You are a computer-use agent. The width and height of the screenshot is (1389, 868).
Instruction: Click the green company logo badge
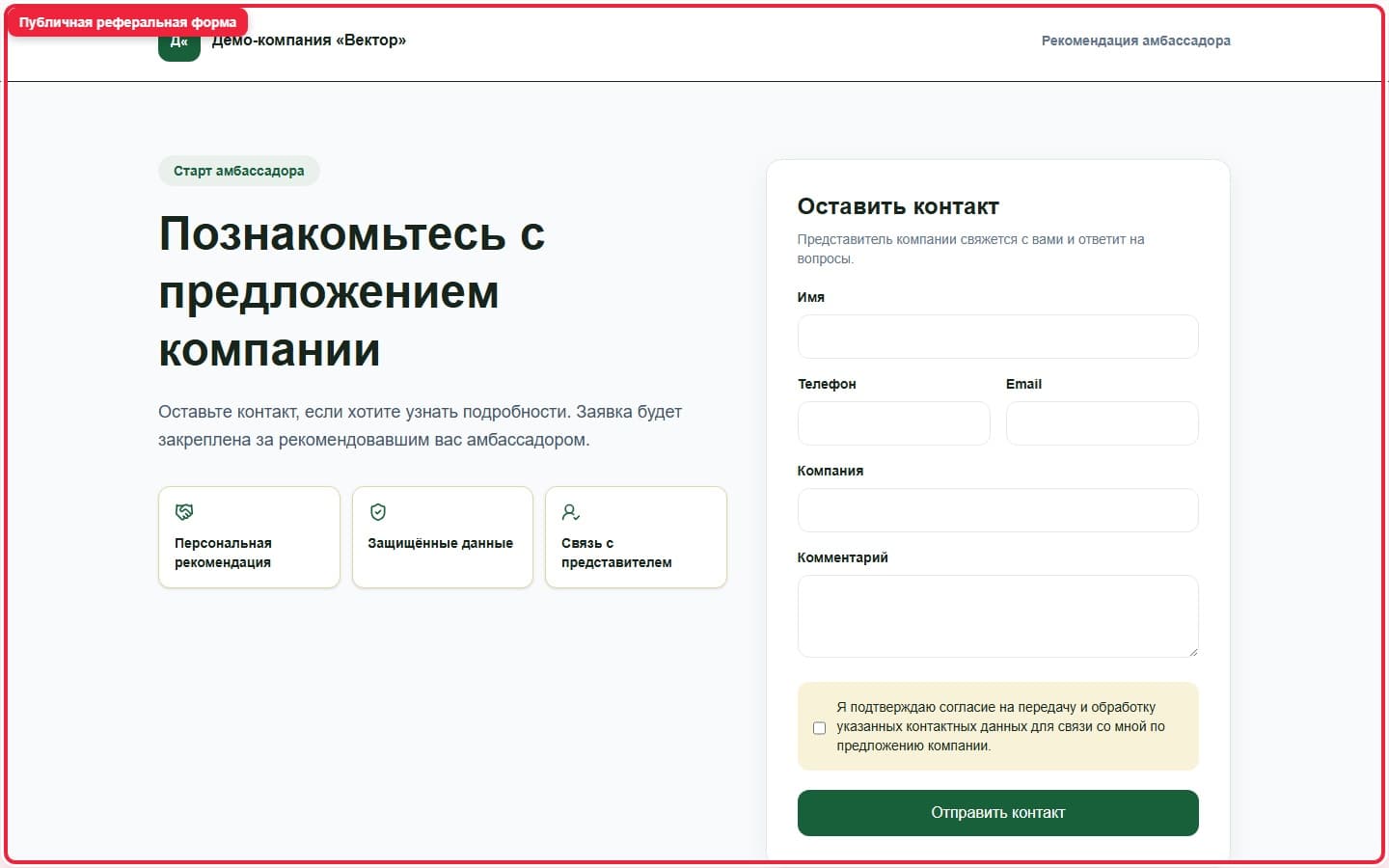(179, 43)
